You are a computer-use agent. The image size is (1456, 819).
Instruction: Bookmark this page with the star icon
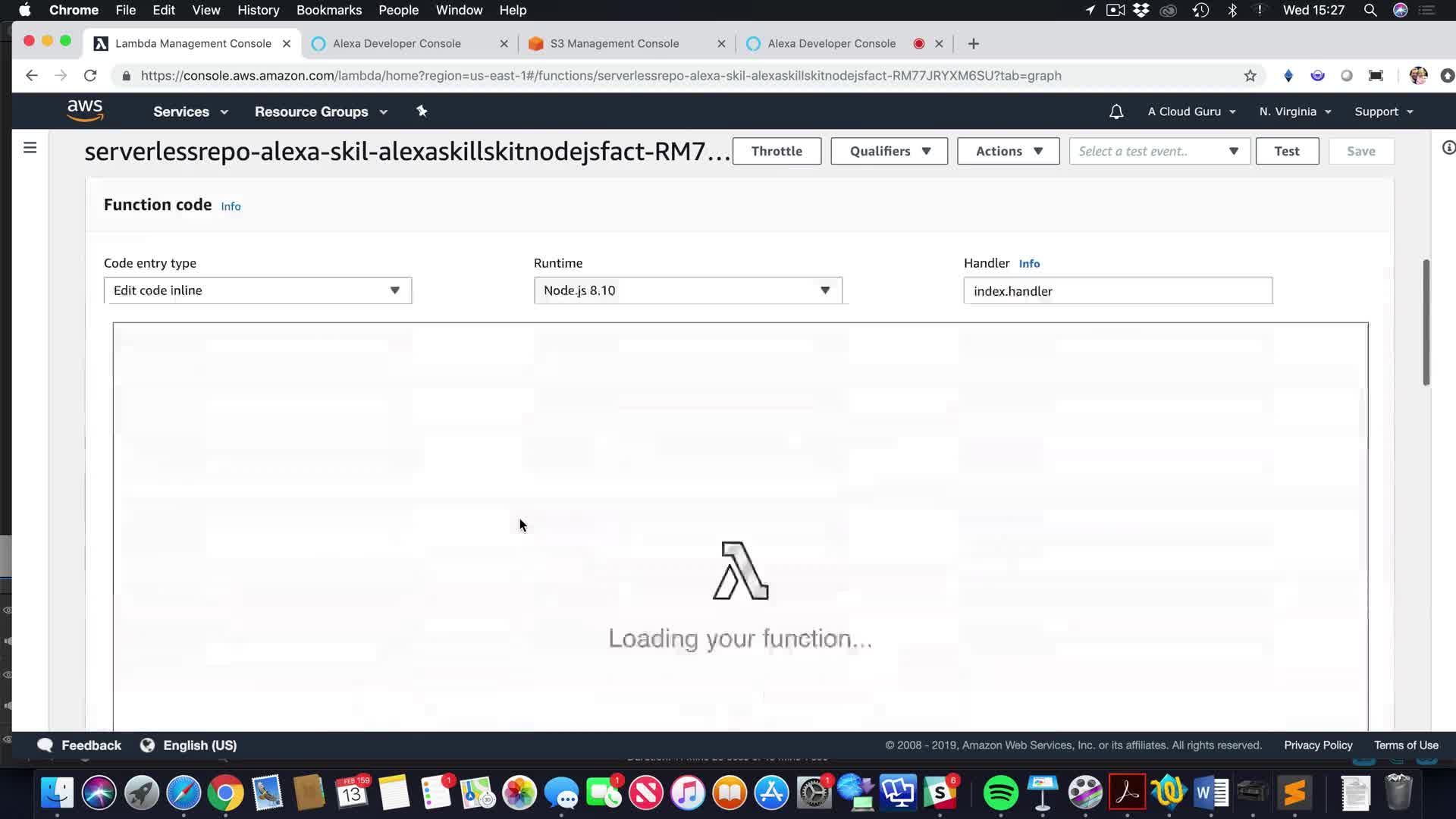[x=1250, y=76]
